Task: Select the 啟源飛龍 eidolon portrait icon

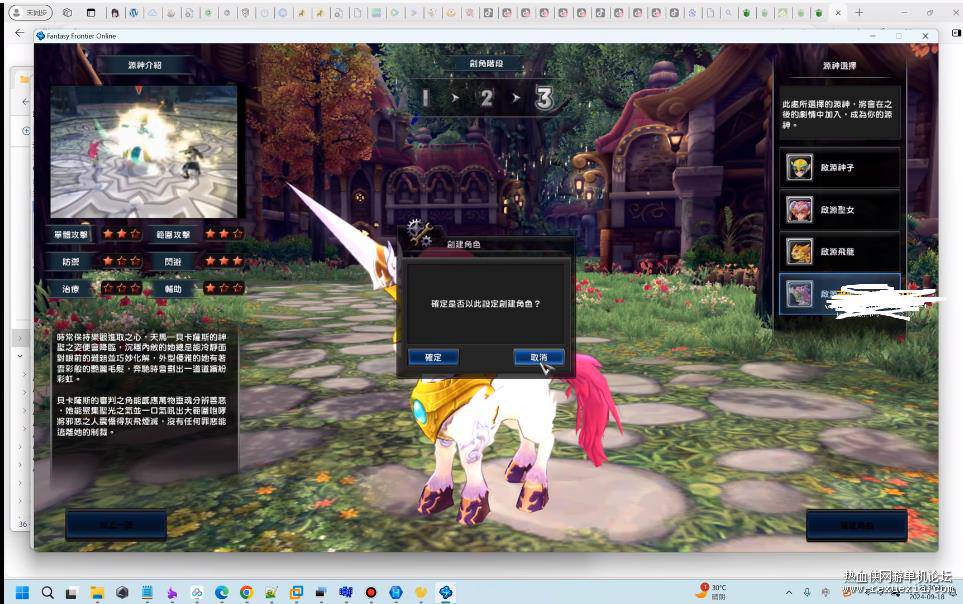Action: click(x=799, y=251)
